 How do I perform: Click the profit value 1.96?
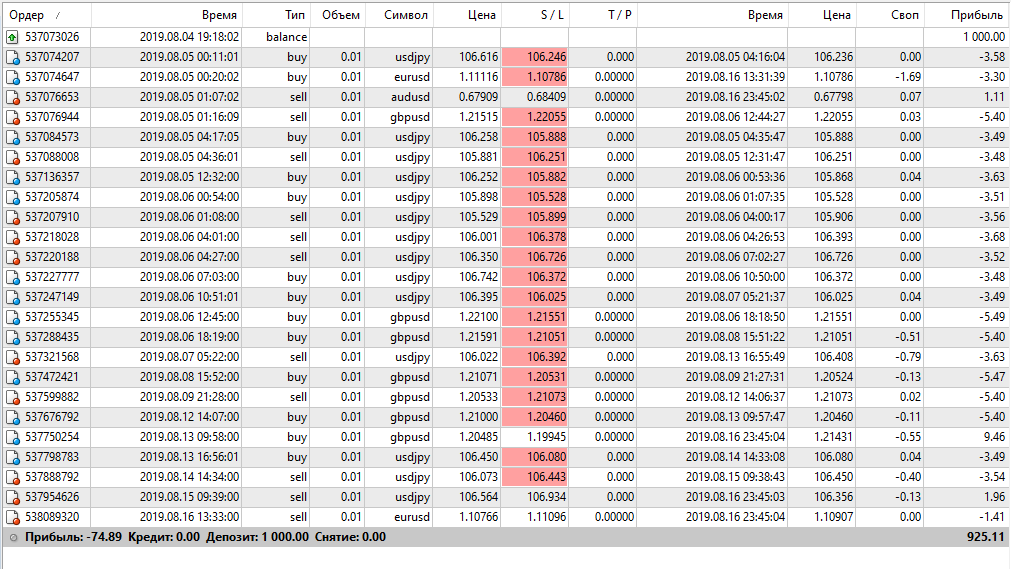[x=994, y=497]
